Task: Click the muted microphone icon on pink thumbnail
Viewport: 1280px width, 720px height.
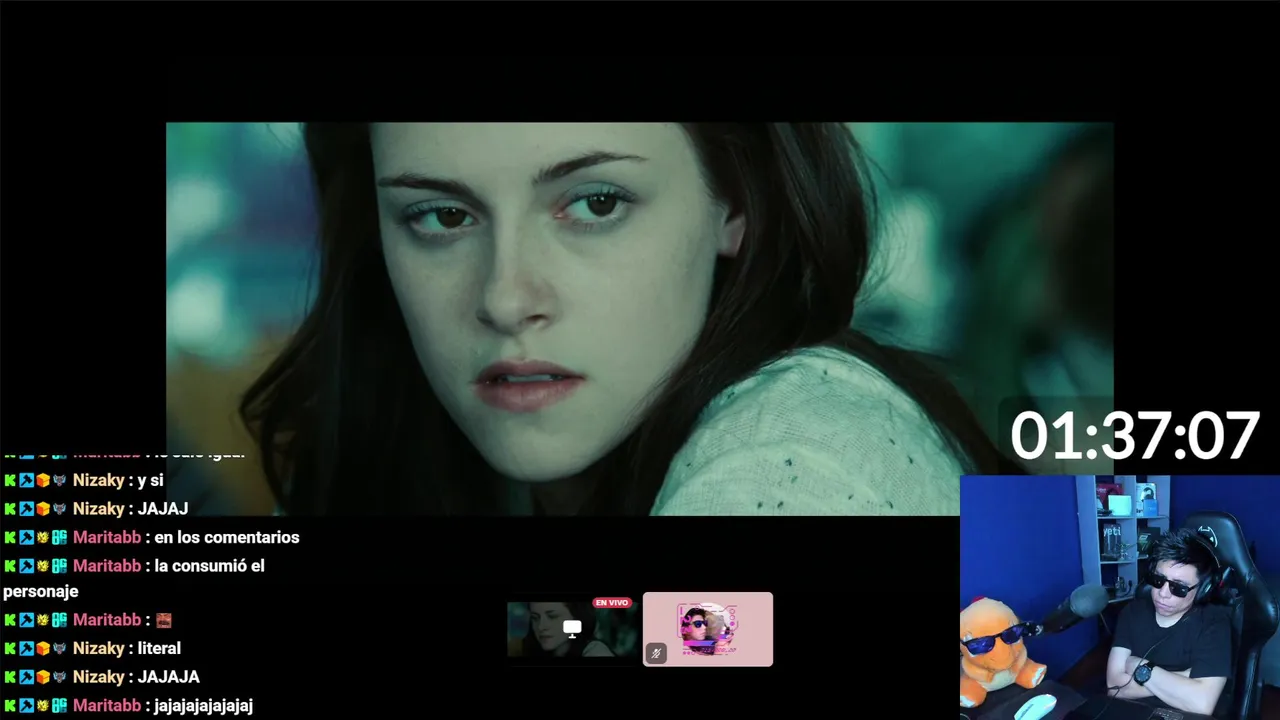Action: coord(656,653)
